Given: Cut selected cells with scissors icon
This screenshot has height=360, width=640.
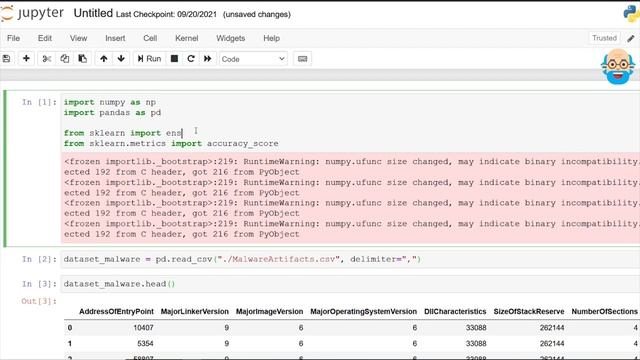Looking at the screenshot, I should (47, 59).
